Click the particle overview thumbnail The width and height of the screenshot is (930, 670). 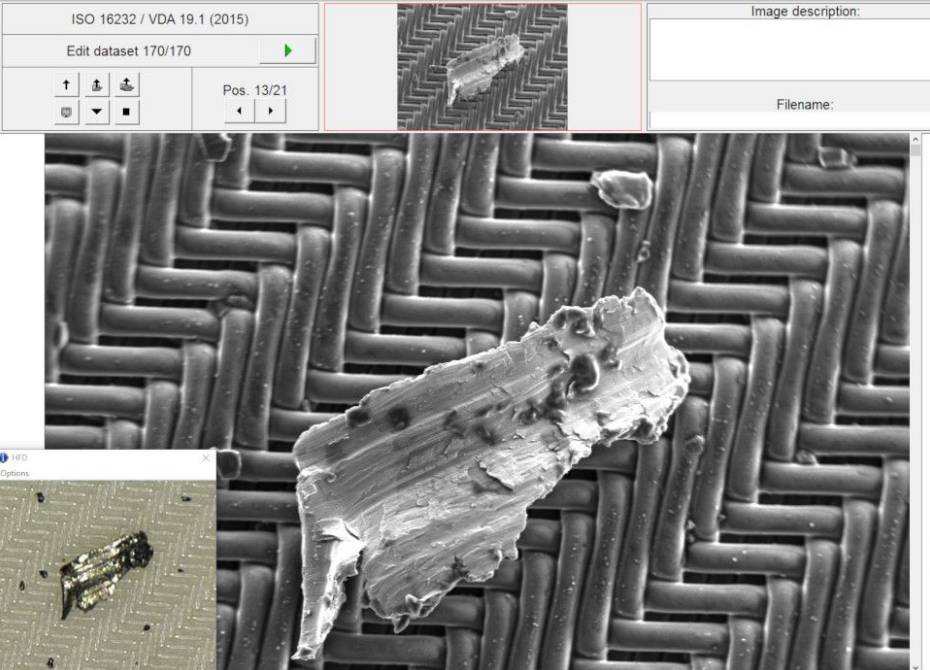[x=482, y=66]
